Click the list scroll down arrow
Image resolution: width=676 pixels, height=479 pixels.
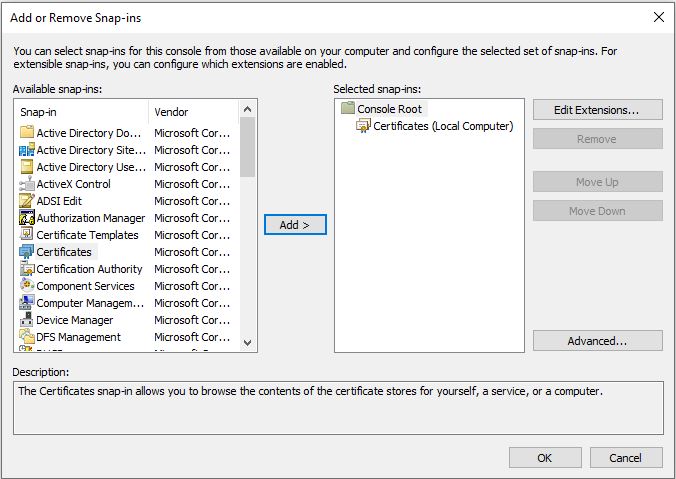tap(247, 343)
